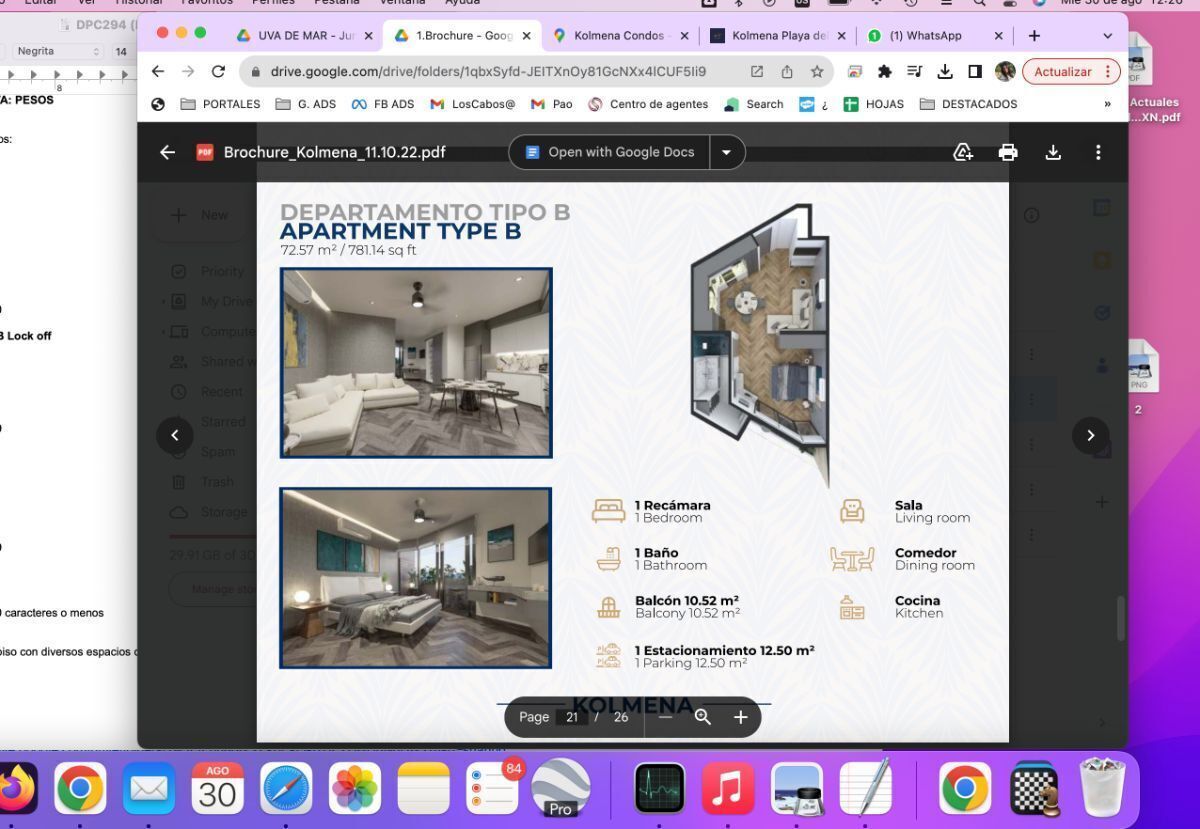
Task: Open Firefox from the Dock
Action: [16, 789]
